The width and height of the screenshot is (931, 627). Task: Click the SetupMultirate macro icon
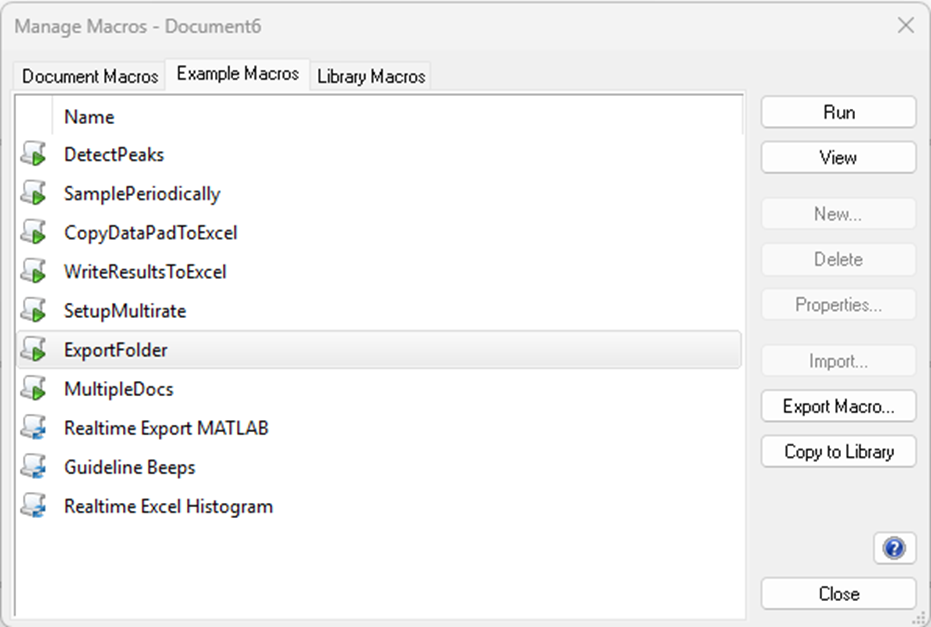click(x=34, y=311)
